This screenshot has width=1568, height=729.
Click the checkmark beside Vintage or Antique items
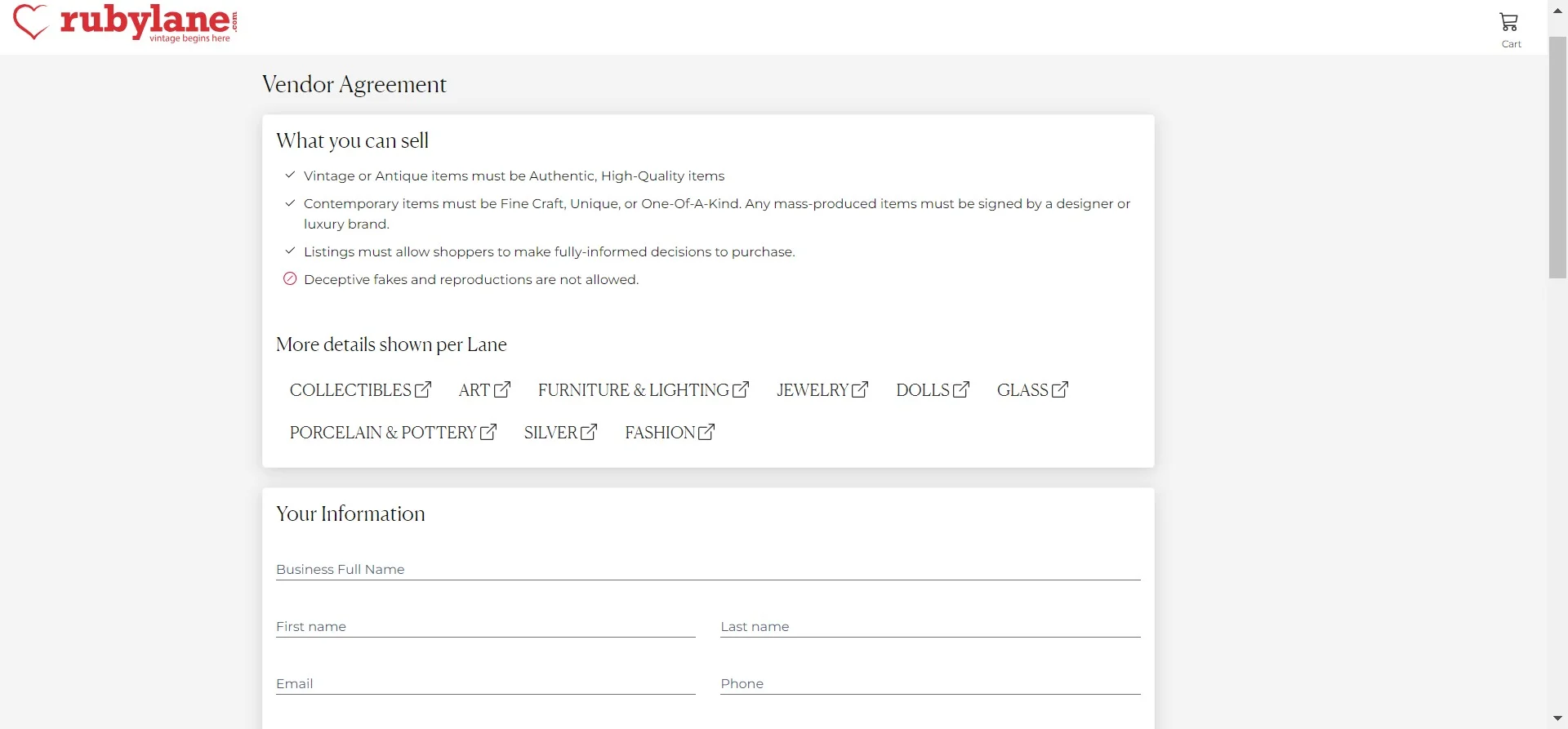(290, 175)
